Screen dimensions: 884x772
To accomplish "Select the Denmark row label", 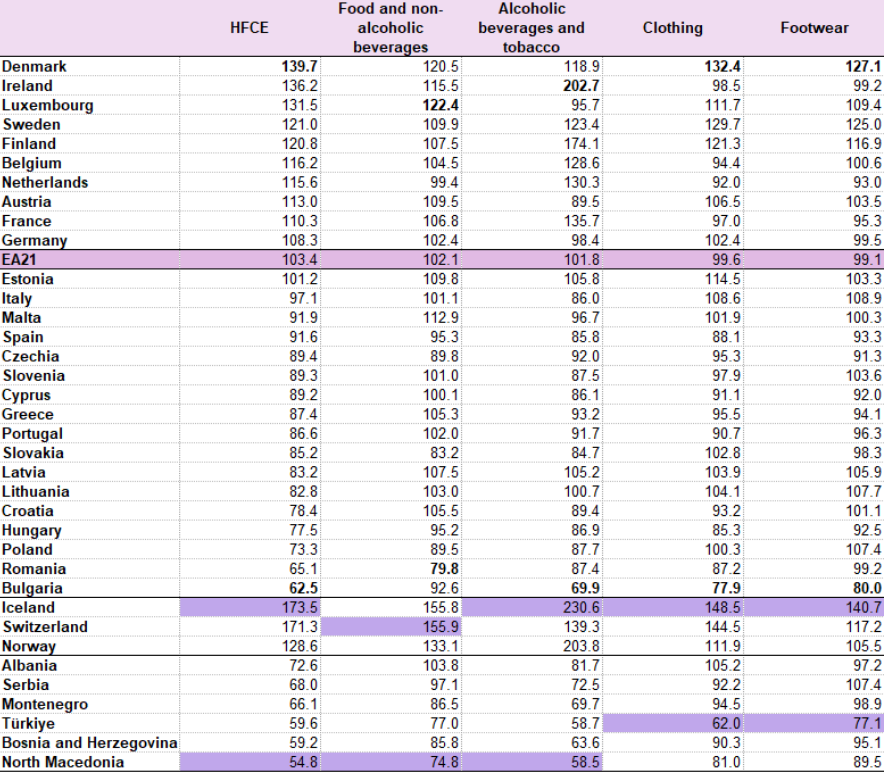I will [x=34, y=67].
